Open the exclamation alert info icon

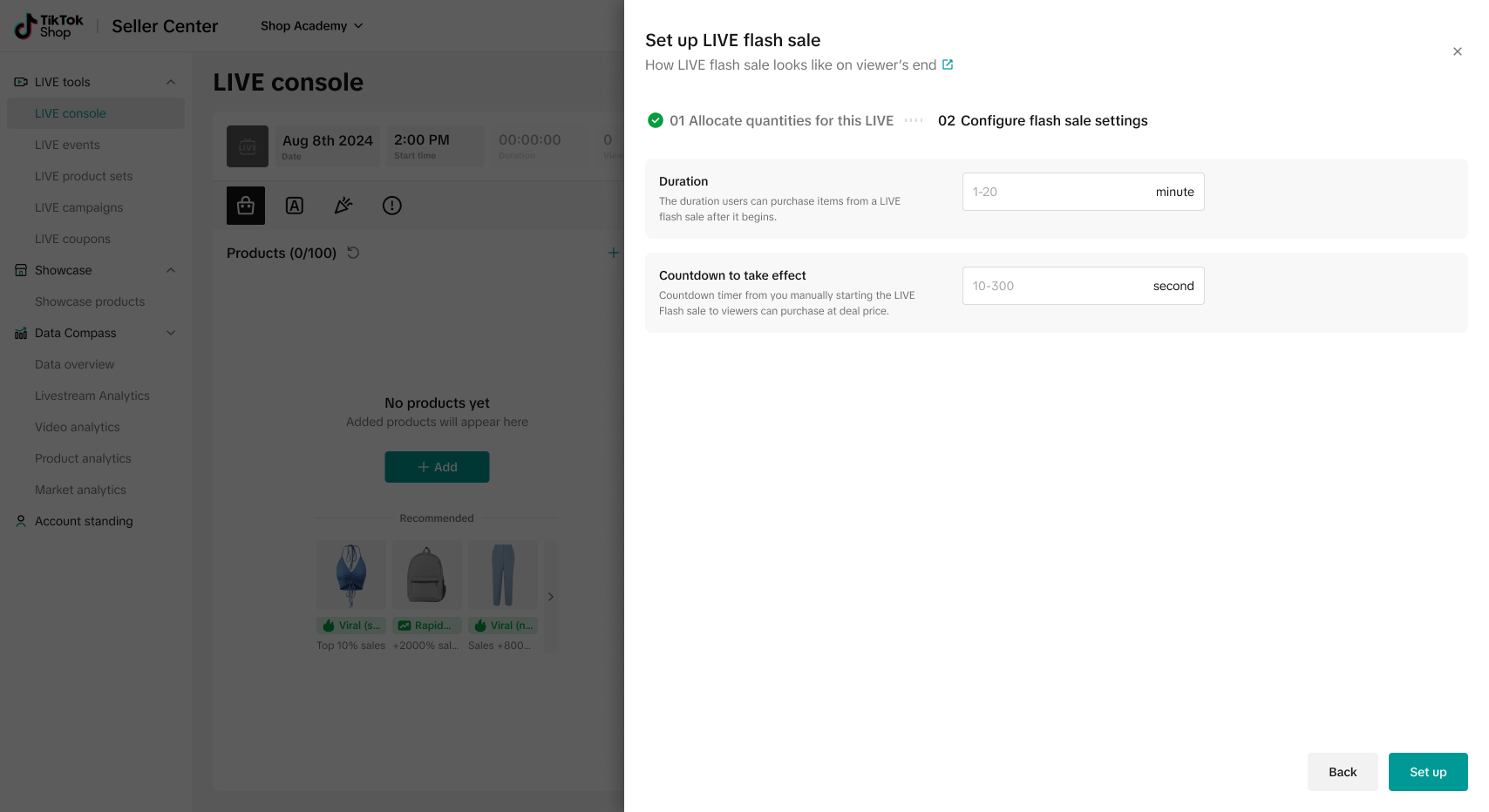(392, 206)
